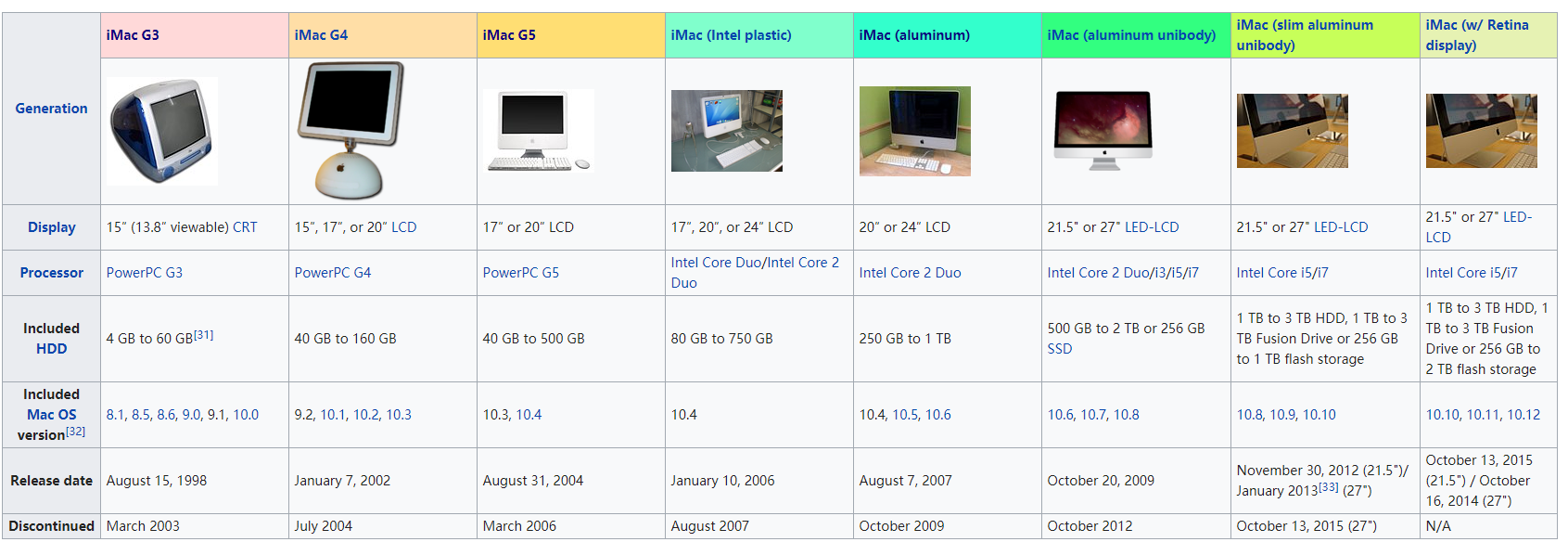Image resolution: width=1568 pixels, height=542 pixels.
Task: Open the 10.1 version link for iMac G4
Action: (334, 415)
